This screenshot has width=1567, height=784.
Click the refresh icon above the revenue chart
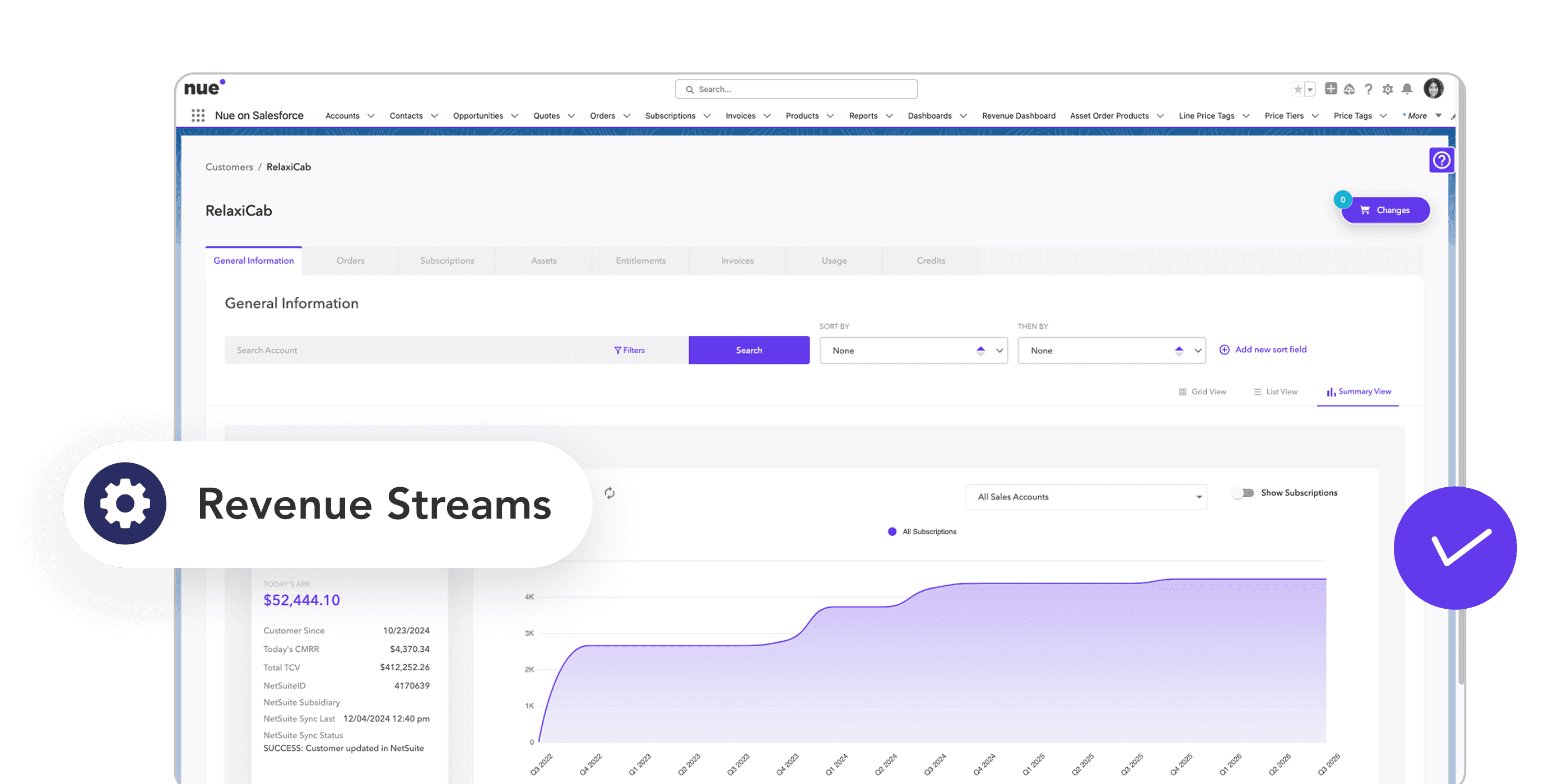610,494
